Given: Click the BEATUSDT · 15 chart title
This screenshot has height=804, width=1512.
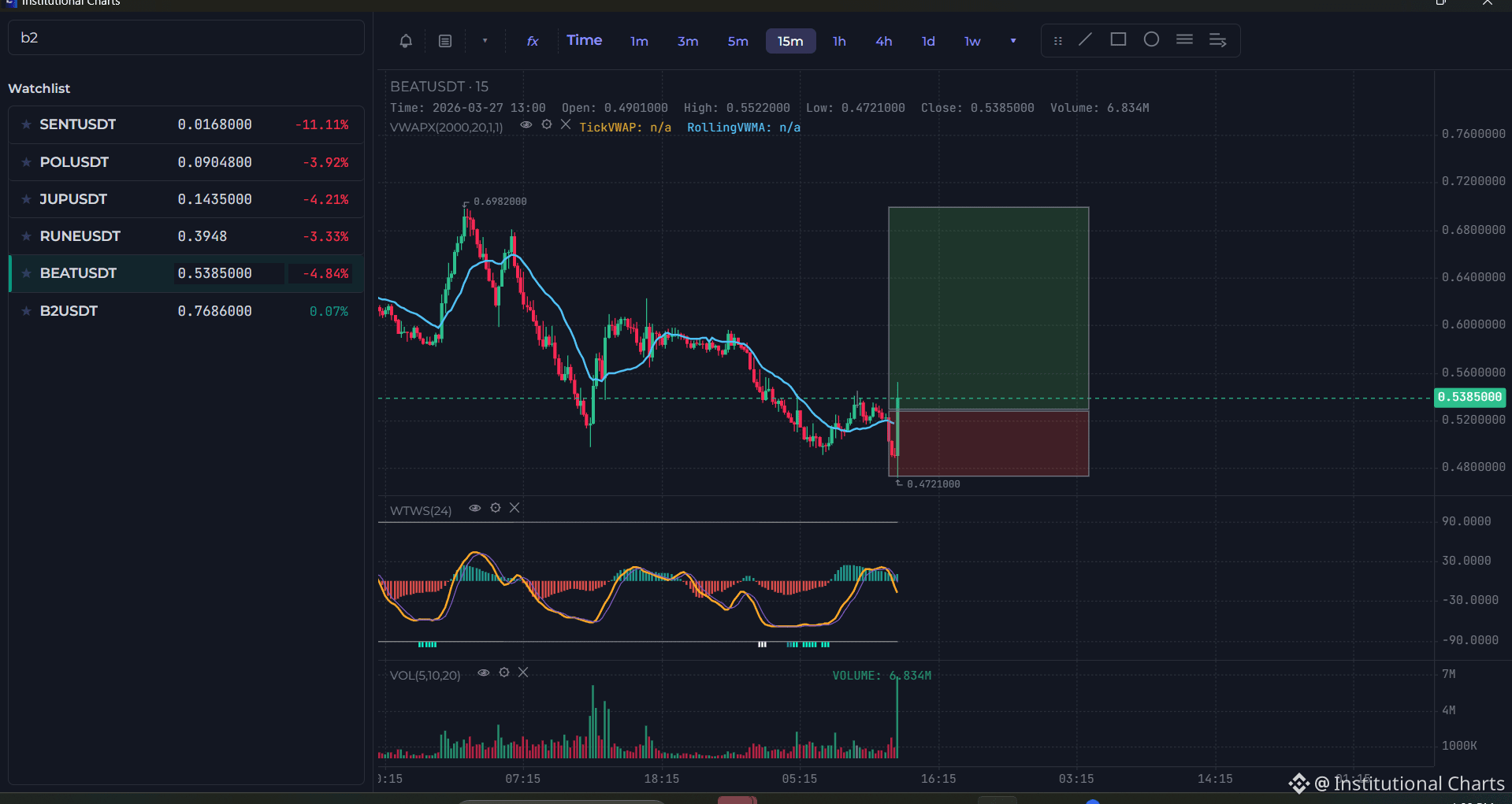Looking at the screenshot, I should [x=439, y=87].
